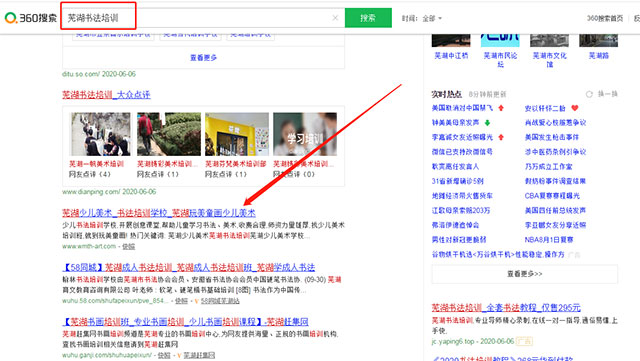The image size is (640, 361).
Task: Open 快照 beside wuhu.ganji.com url
Action: point(164,355)
